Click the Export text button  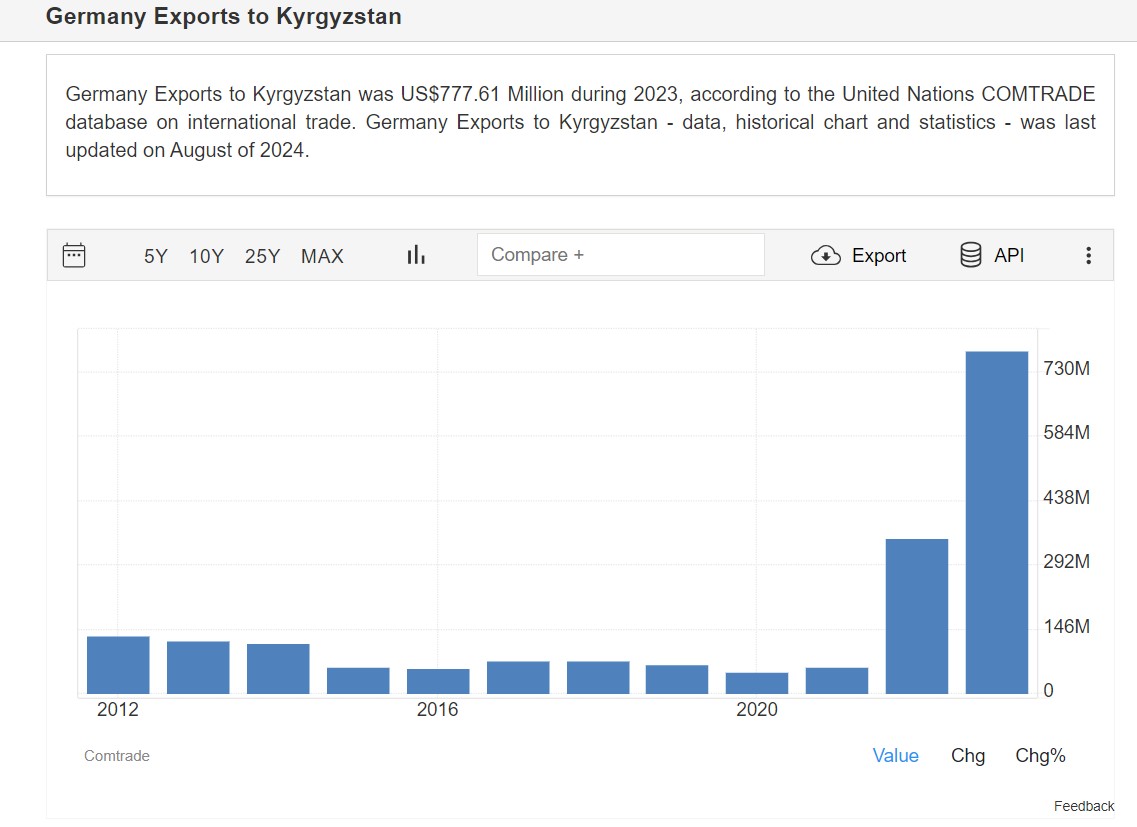pos(879,255)
